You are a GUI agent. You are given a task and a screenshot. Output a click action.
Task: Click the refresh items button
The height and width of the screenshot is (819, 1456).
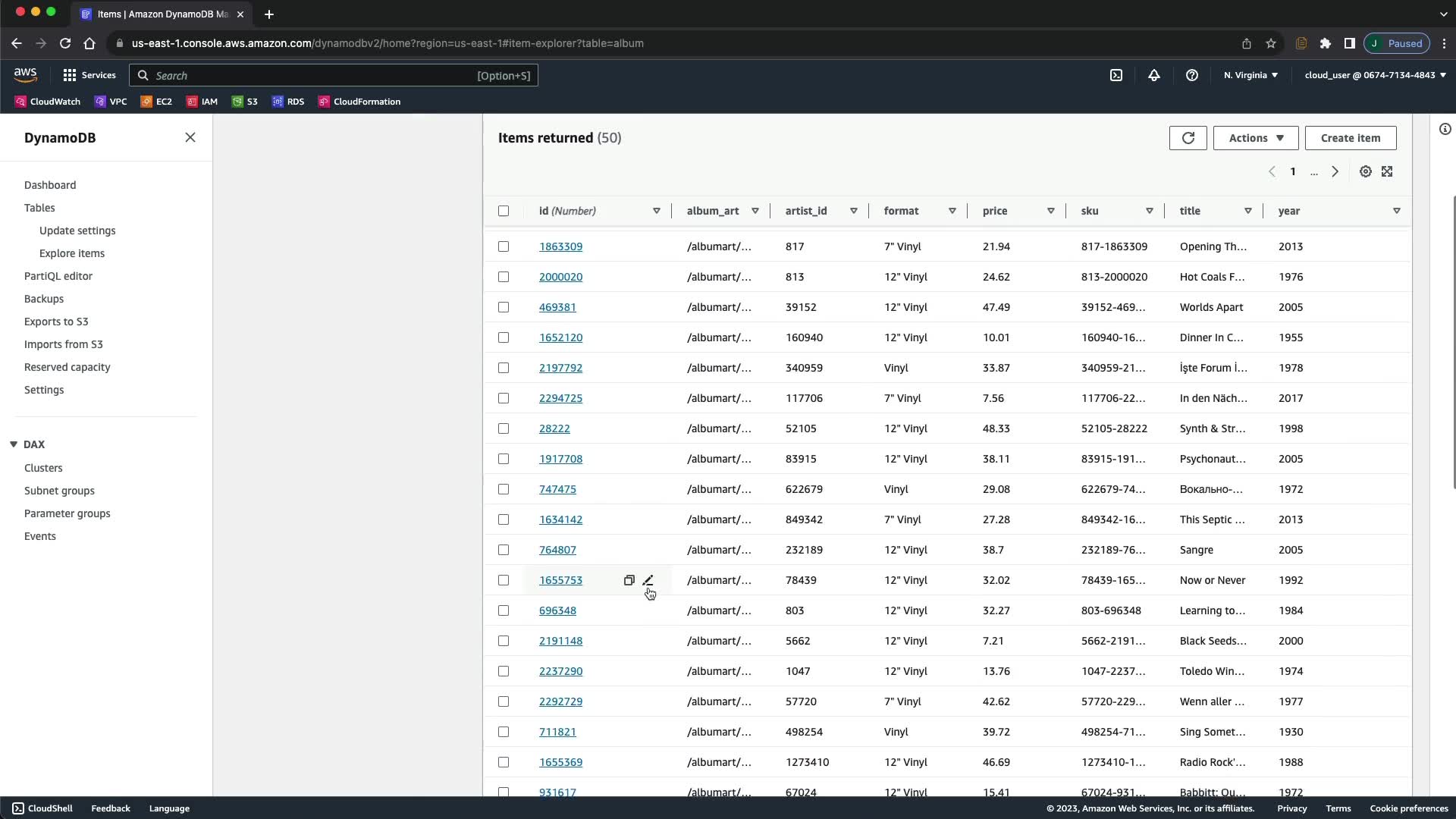tap(1188, 138)
